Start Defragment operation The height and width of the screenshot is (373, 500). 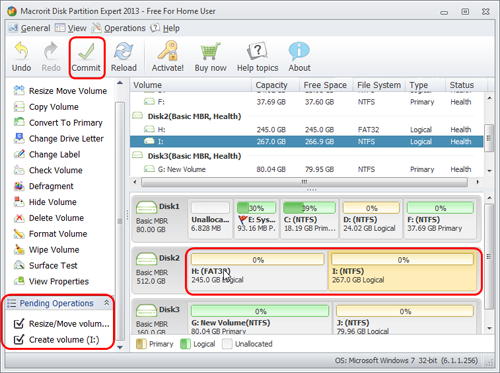tap(44, 186)
